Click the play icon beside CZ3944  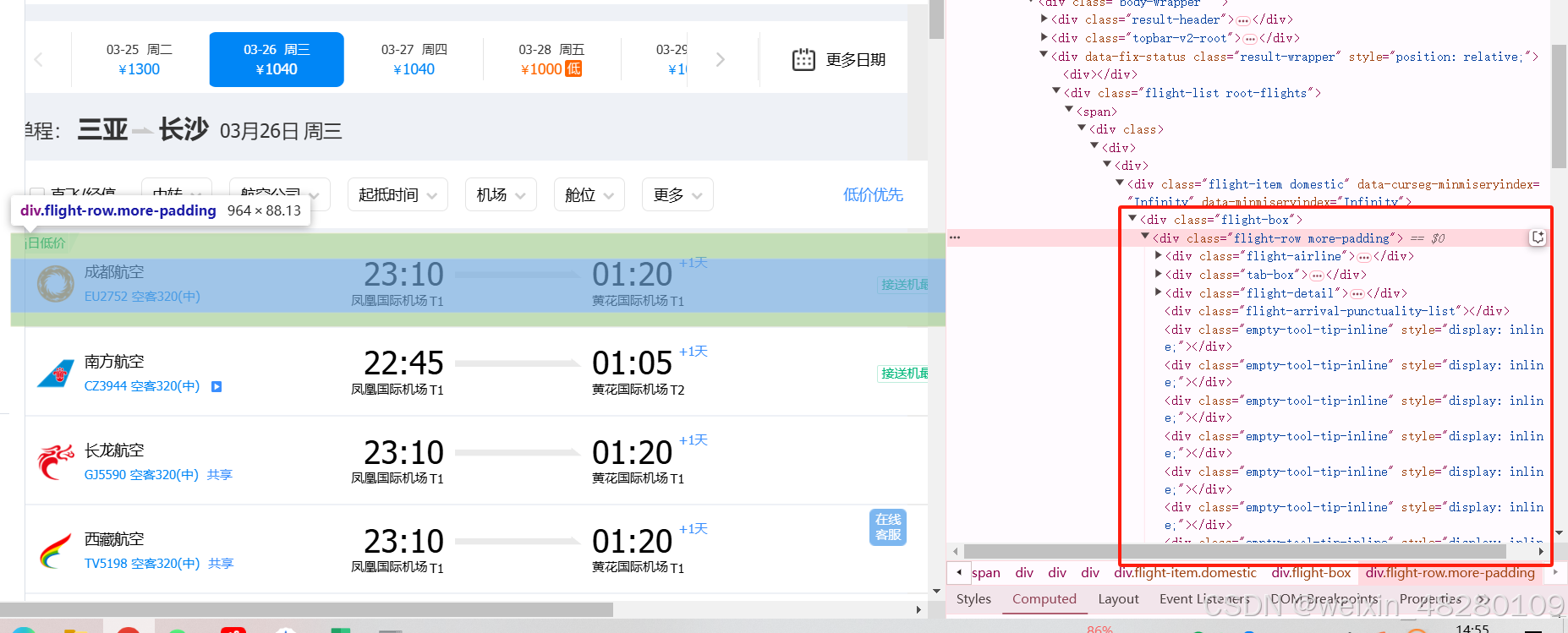point(217,386)
